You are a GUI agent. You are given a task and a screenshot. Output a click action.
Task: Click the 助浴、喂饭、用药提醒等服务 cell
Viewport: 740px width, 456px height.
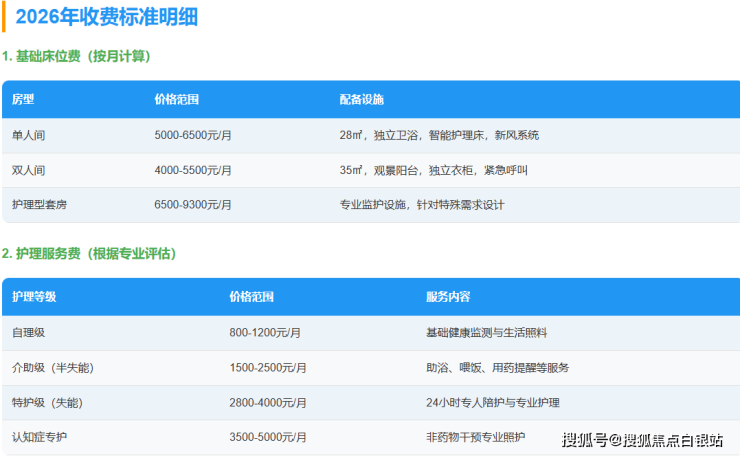tap(497, 368)
